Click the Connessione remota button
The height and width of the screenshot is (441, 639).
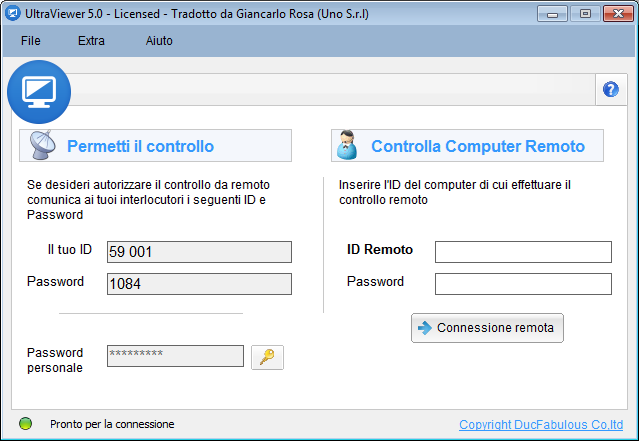[x=487, y=328]
